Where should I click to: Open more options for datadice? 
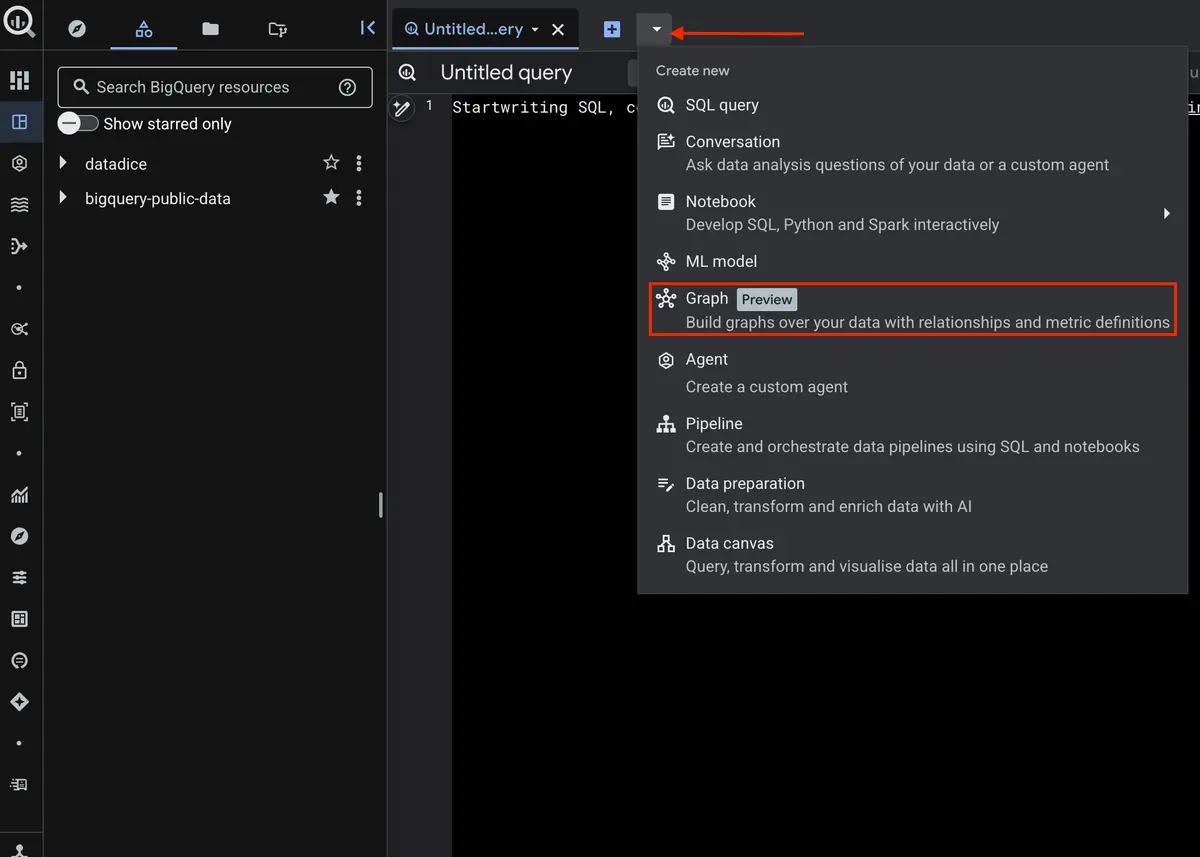(x=359, y=163)
